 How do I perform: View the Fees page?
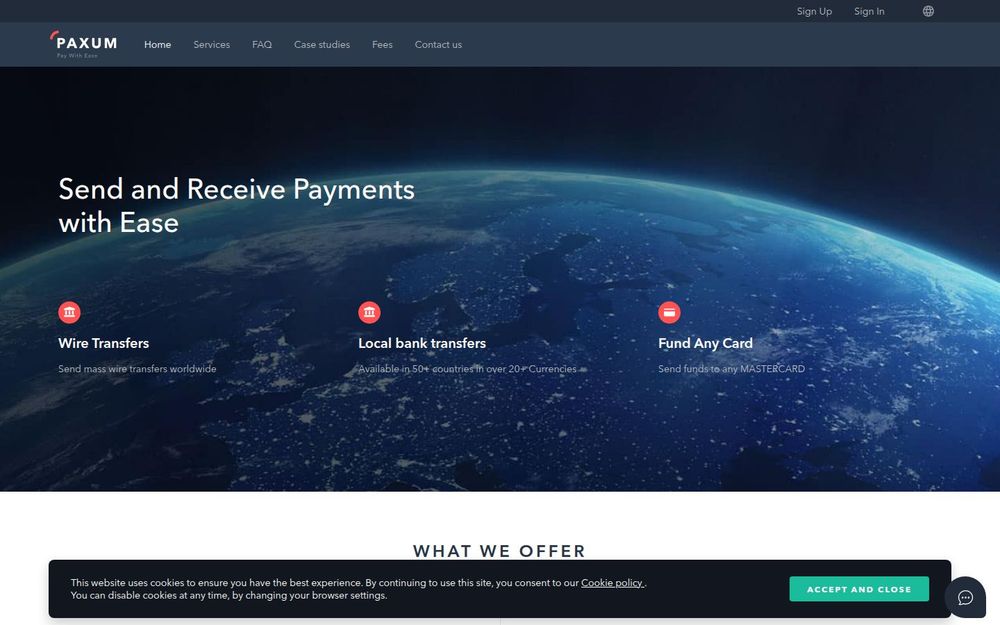coord(382,45)
